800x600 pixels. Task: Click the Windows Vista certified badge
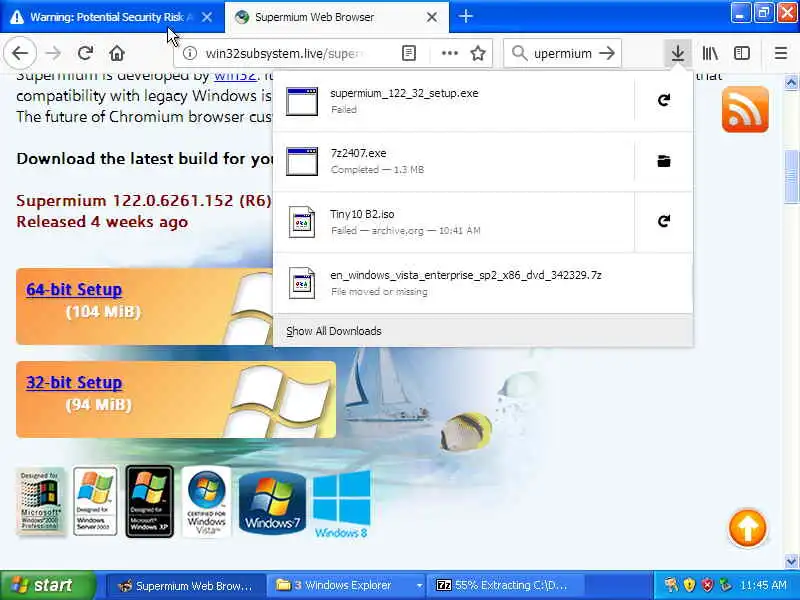tap(206, 501)
